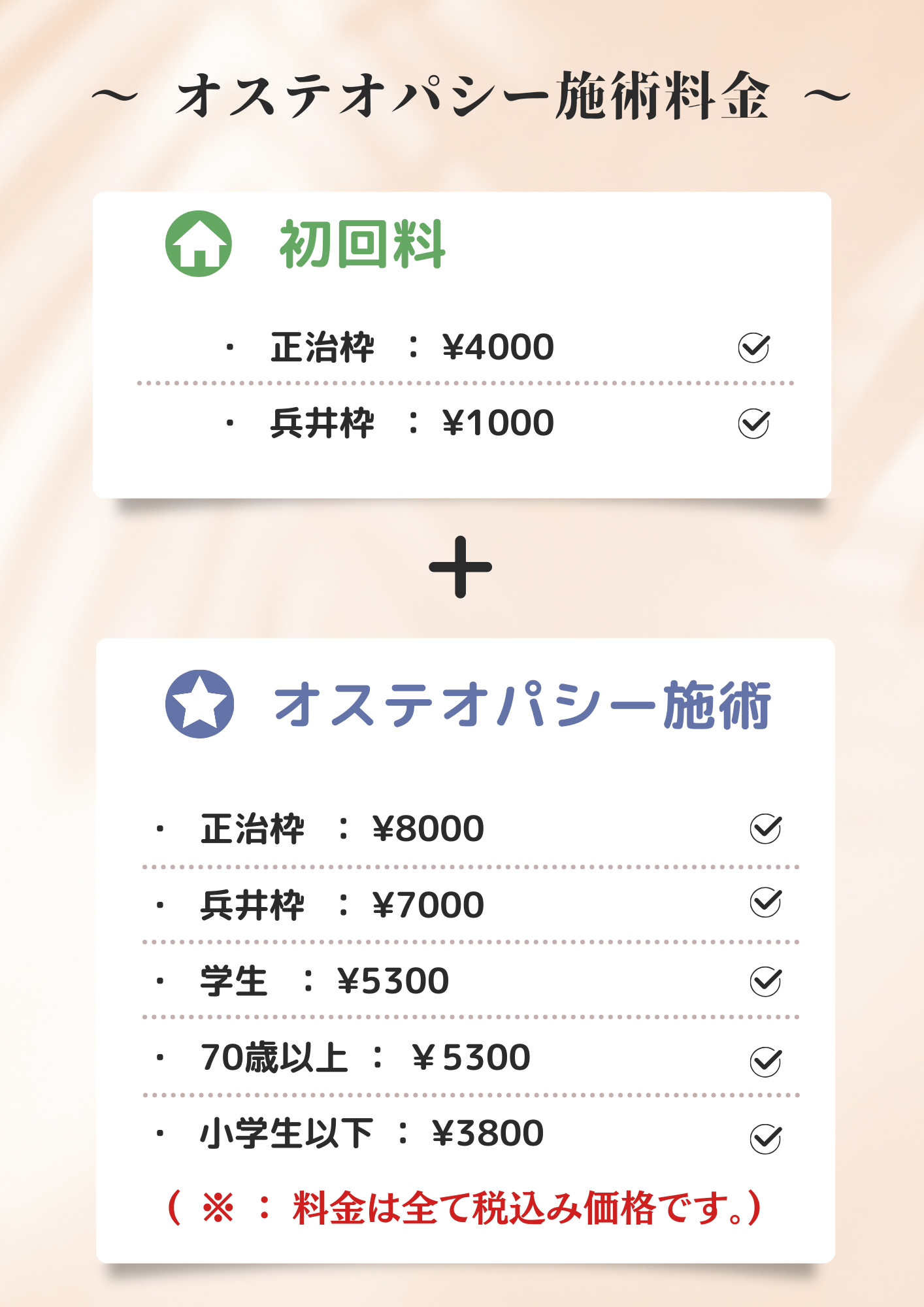Click the blue star circle icon
Image resolution: width=924 pixels, height=1307 pixels.
point(199,704)
